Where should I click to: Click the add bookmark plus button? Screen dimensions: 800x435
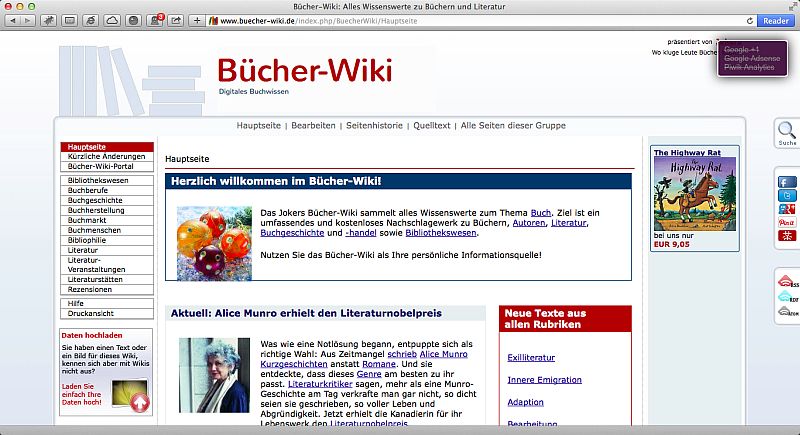click(197, 20)
